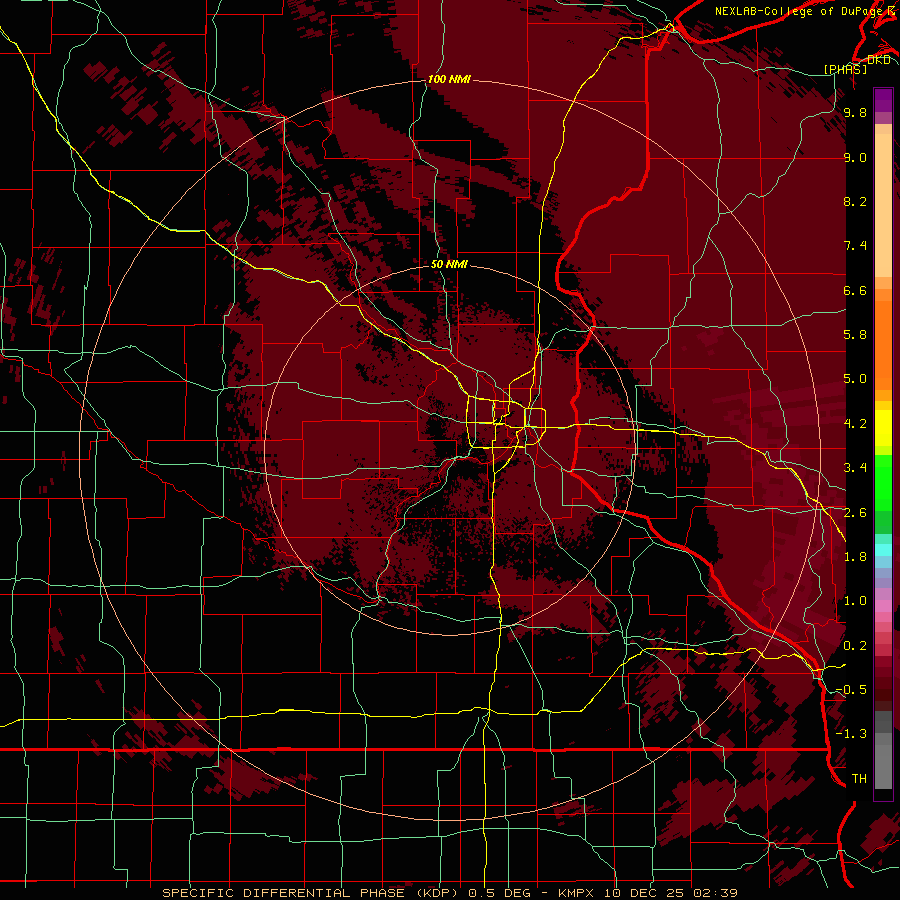Viewport: 900px width, 900px height.
Task: Click the 9.8 value on color scale
Action: (855, 112)
